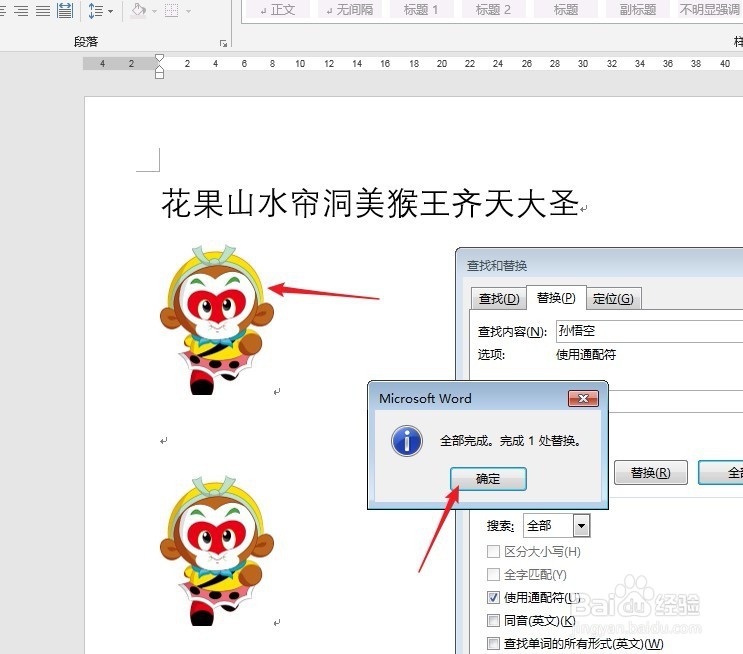Apply the 标题 1 style
The width and height of the screenshot is (743, 654).
coord(421,9)
